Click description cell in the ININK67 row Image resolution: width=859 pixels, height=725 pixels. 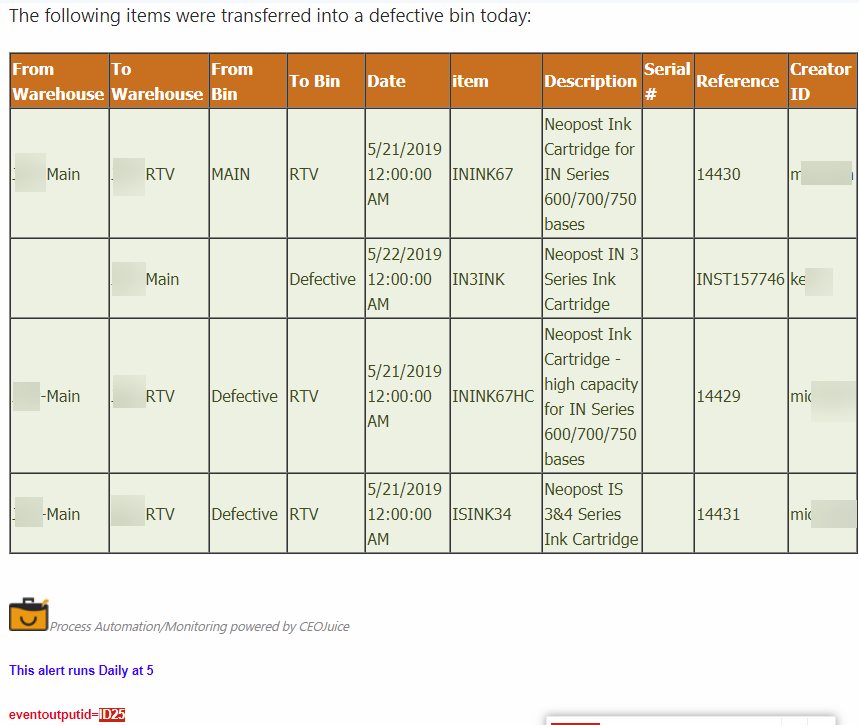coord(591,174)
